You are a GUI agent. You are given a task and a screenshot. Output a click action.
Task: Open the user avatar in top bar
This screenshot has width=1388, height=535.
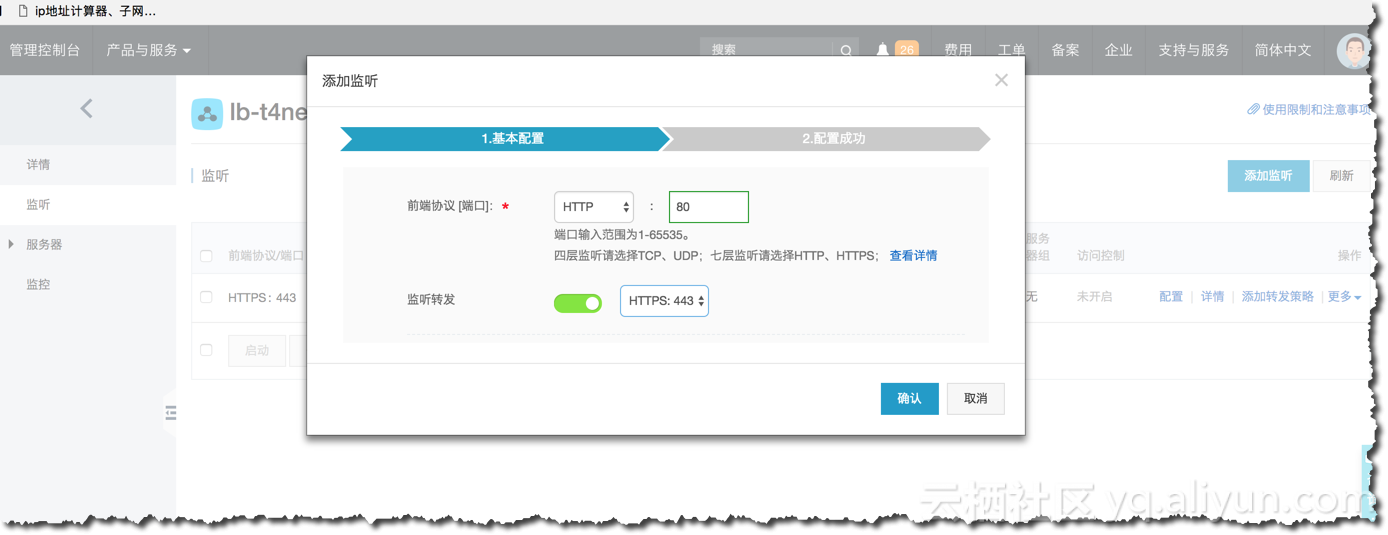tap(1355, 51)
